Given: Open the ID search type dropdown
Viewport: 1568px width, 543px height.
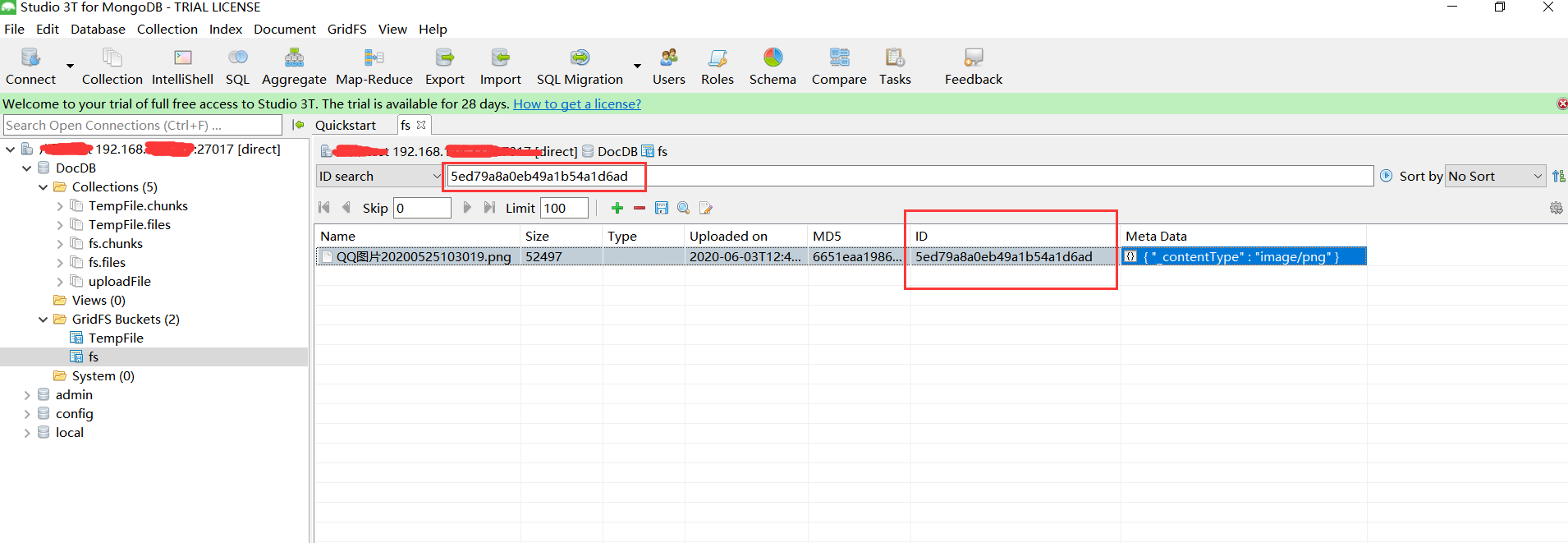Looking at the screenshot, I should coord(380,176).
